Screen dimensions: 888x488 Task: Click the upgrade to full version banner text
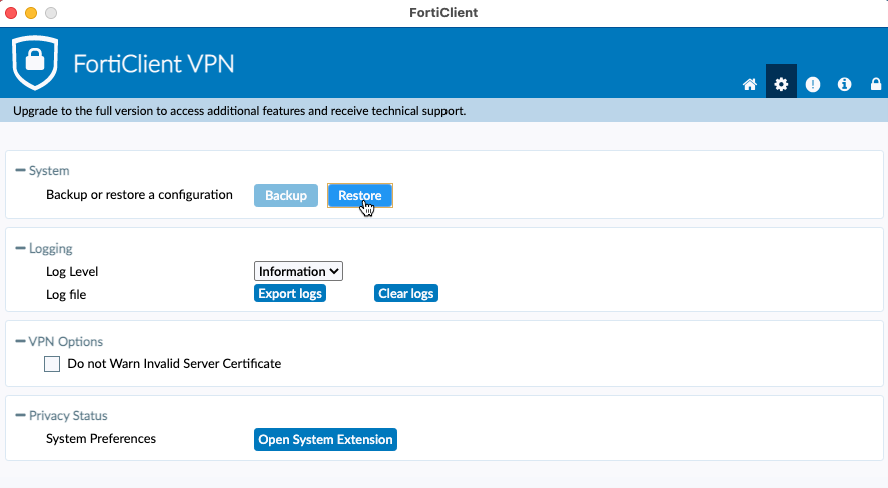240,111
